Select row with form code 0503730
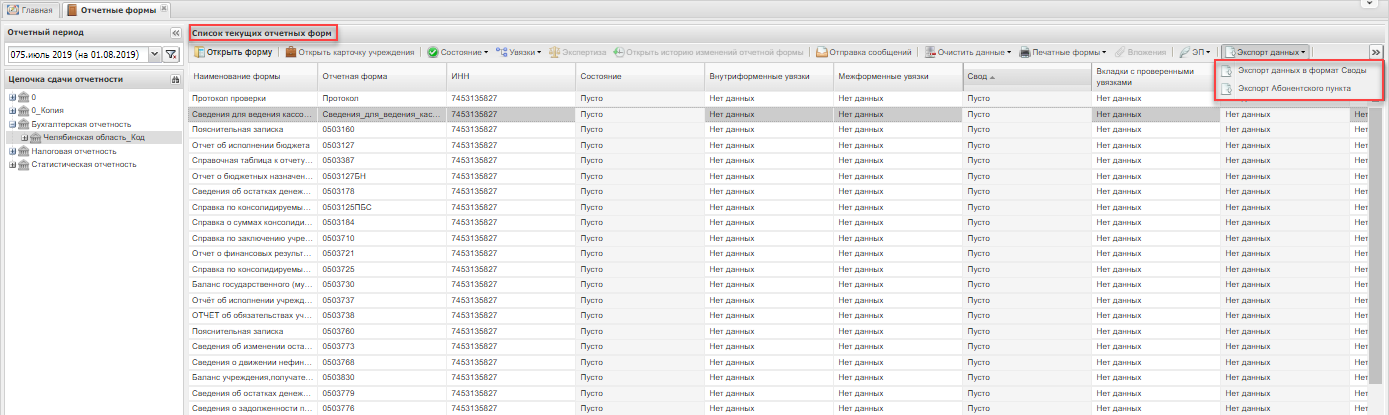The image size is (1389, 415). [x=779, y=284]
